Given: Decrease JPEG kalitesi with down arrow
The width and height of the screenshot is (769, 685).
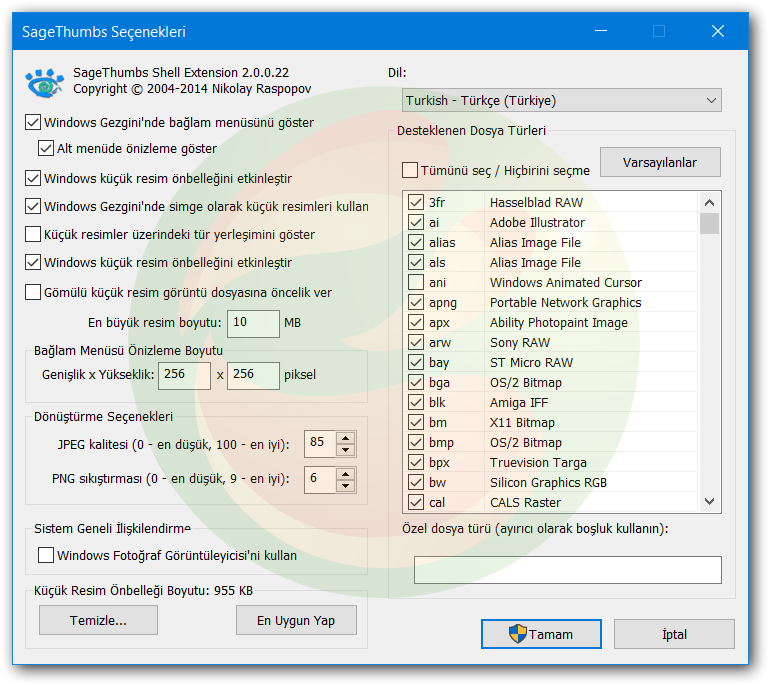Looking at the screenshot, I should point(346,450).
